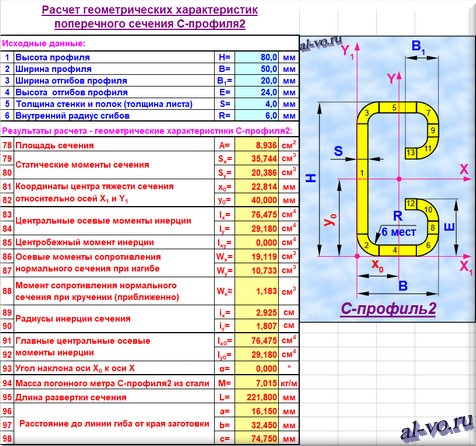Click the principal moment value in row 92
Viewport: 476px width, 446px height.
point(256,354)
